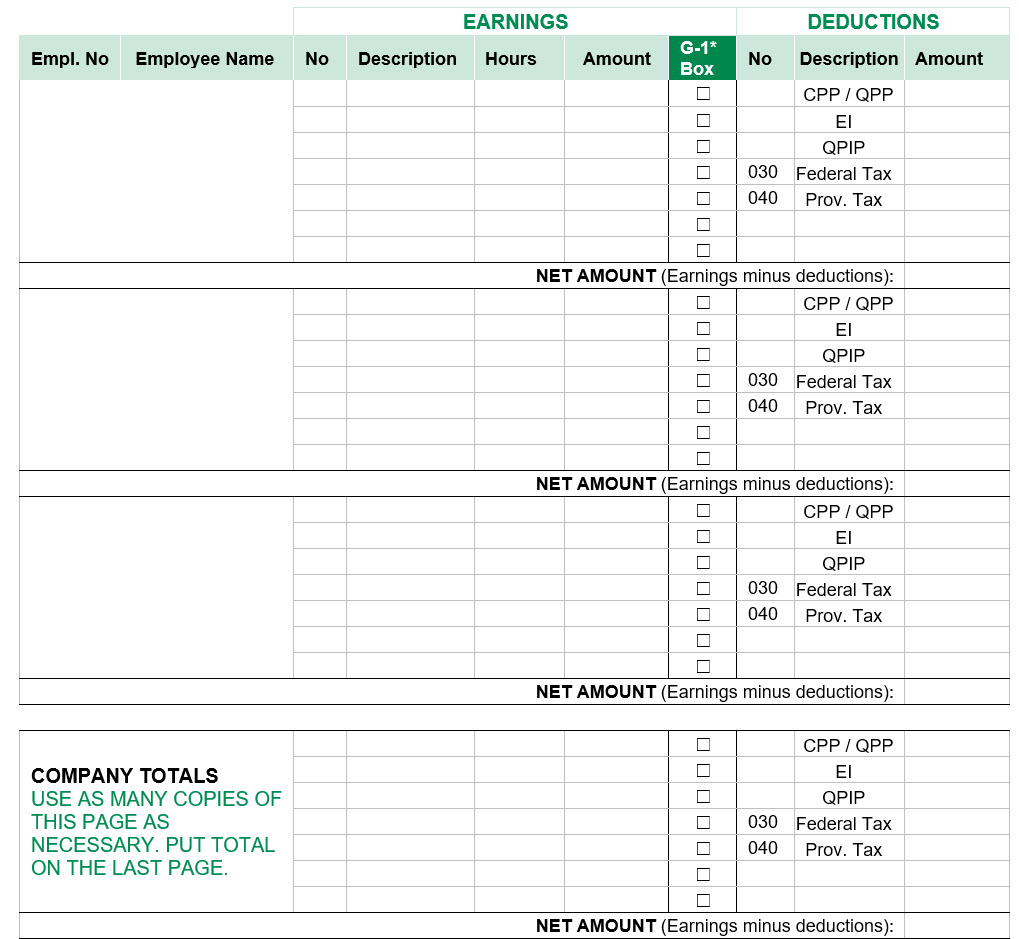Select the G-1 box on second employee's Prov. Tax row
This screenshot has width=1019, height=939.
click(703, 406)
